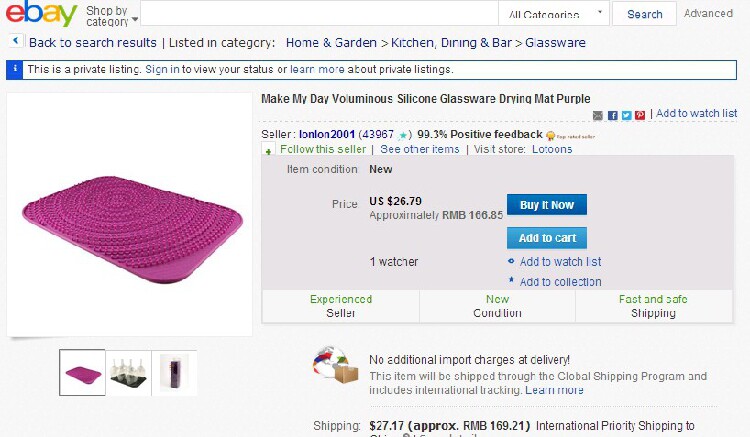
Task: Click Add to collection link
Action: (x=560, y=282)
